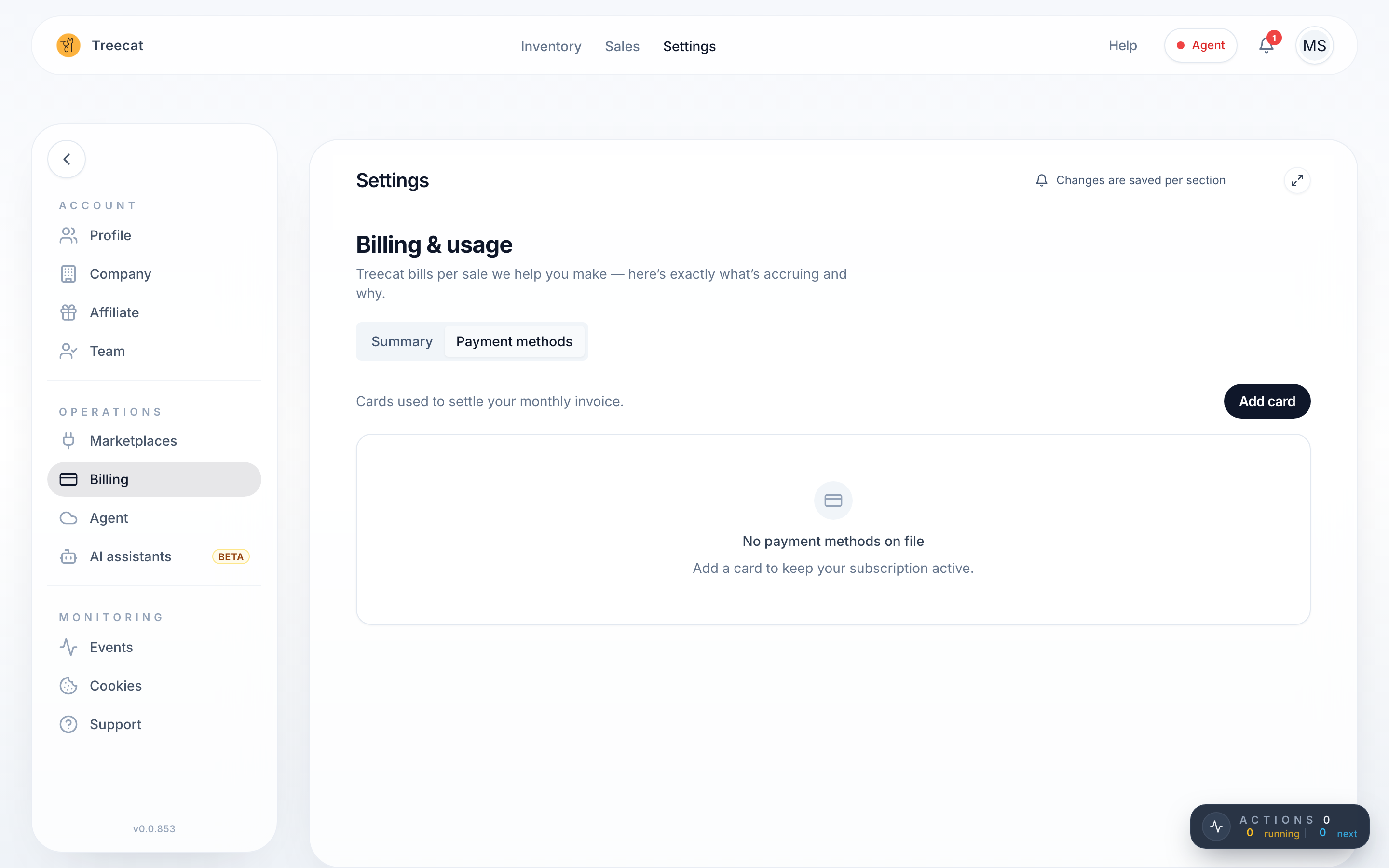
Task: Open Profile settings
Action: (x=154, y=235)
